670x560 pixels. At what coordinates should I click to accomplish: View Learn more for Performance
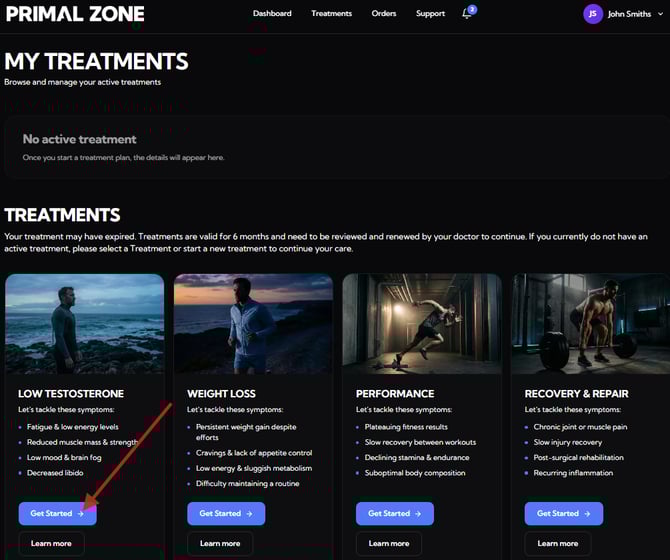(389, 544)
